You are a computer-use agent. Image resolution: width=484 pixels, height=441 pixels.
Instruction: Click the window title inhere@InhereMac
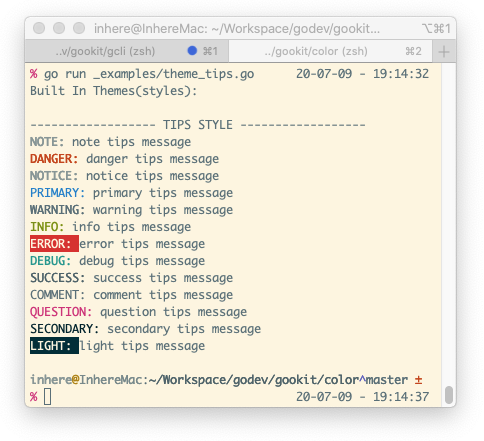(x=237, y=29)
